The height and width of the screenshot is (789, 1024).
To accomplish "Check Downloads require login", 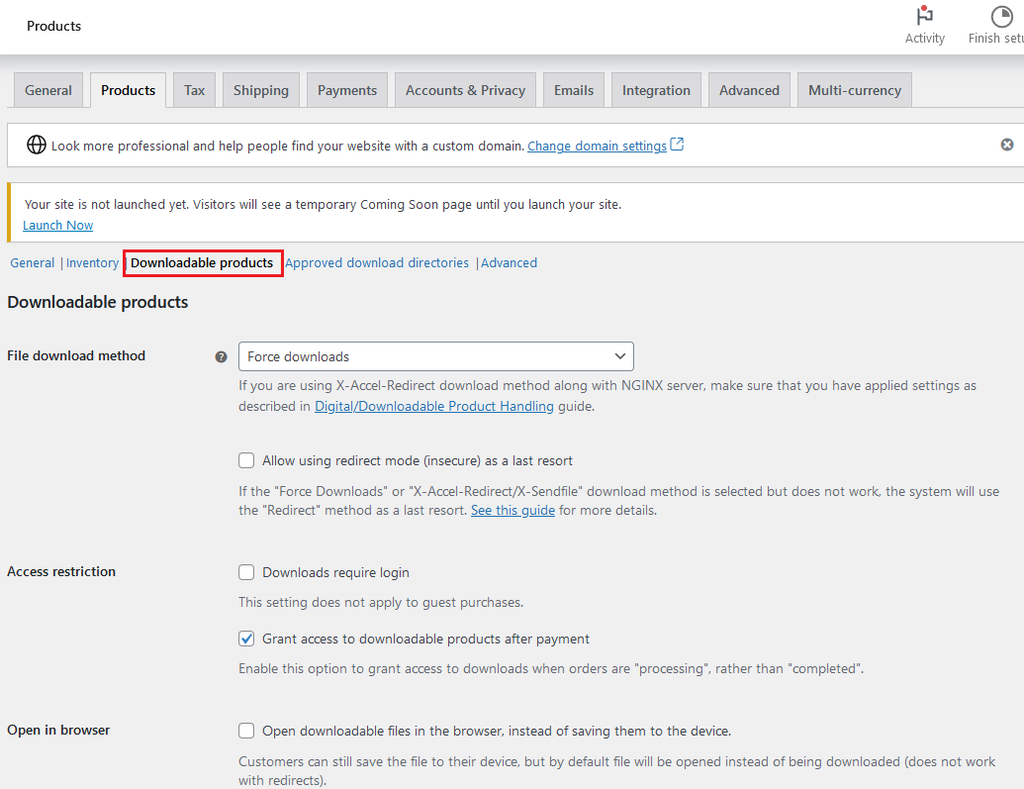I will coord(246,573).
